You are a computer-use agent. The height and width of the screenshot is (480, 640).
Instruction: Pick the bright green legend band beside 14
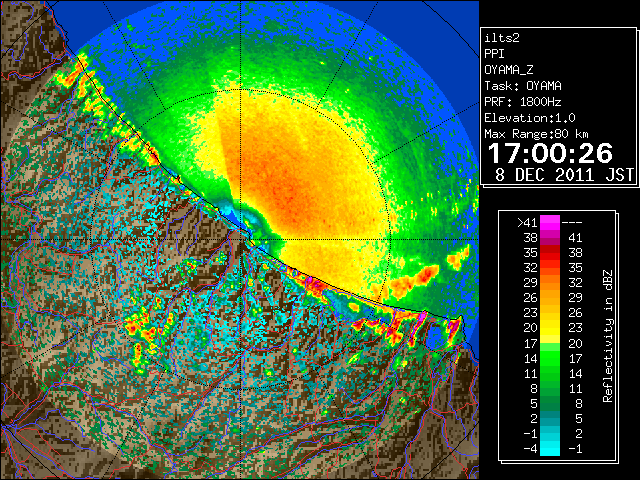(550, 358)
